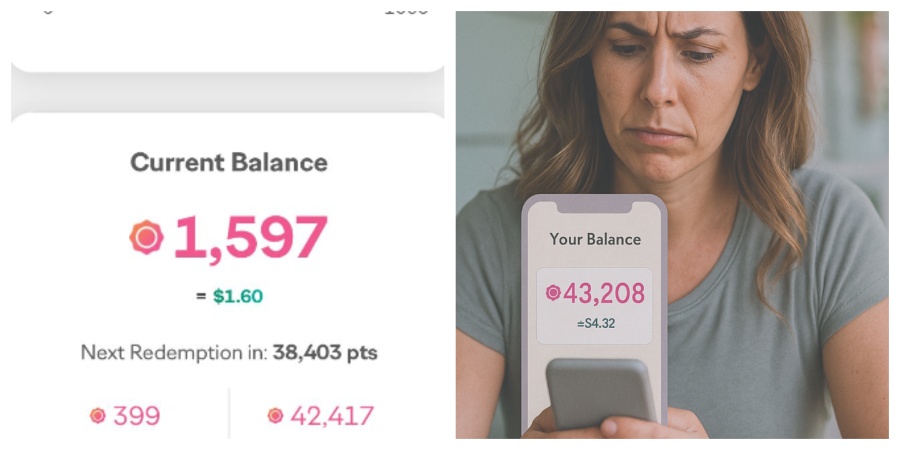Viewport: 900px width, 450px height.
Task: Tap the small coin icon next to 399
Action: 97,416
